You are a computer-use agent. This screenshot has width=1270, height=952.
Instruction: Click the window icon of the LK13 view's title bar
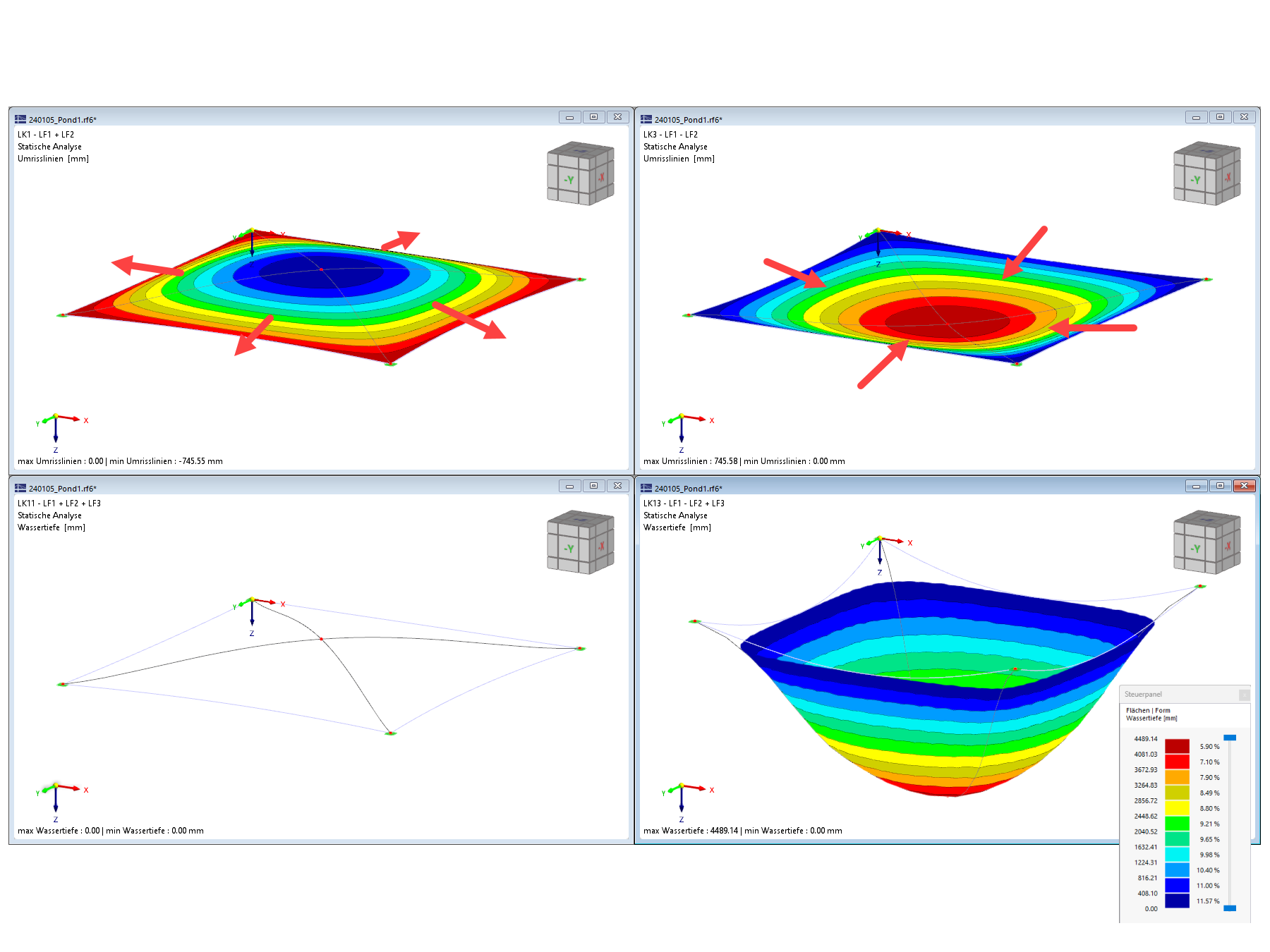[x=646, y=488]
